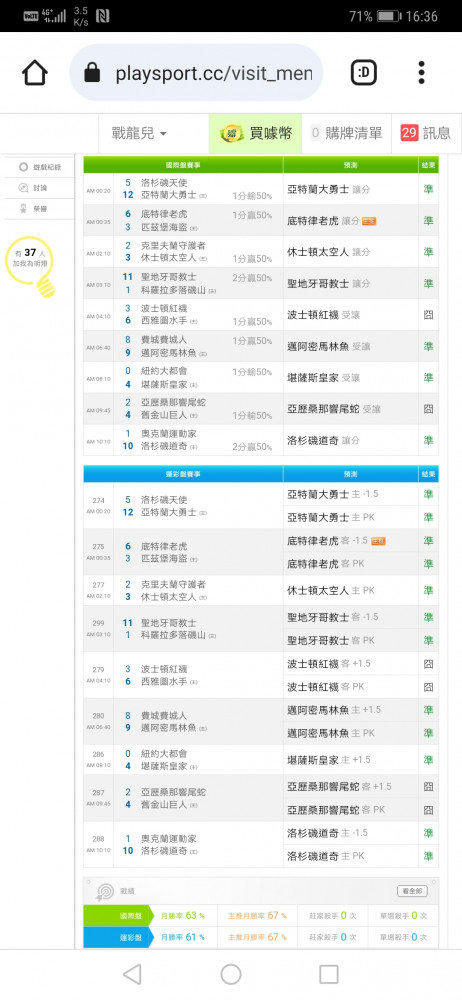Open the browser three-dot menu
Screen dimensions: 462x1000
(x=421, y=73)
